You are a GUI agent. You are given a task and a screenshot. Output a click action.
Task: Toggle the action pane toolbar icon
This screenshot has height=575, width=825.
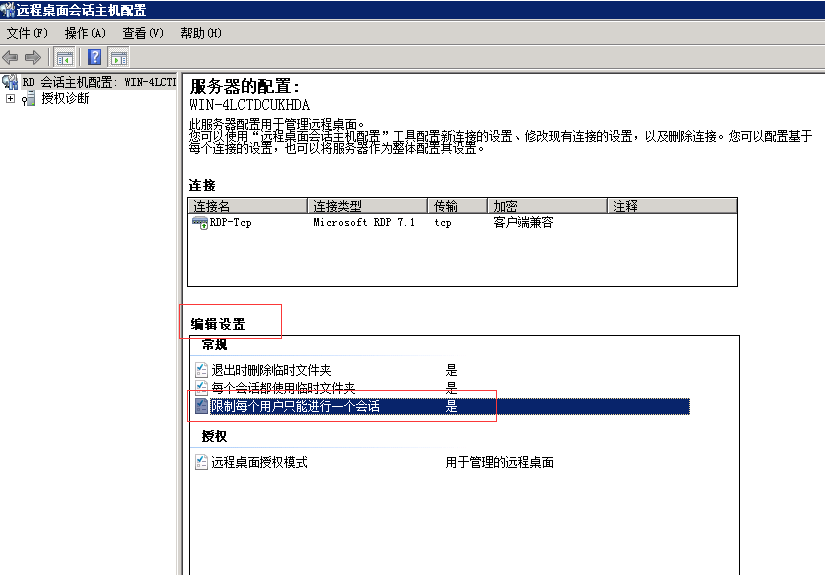pyautogui.click(x=119, y=57)
